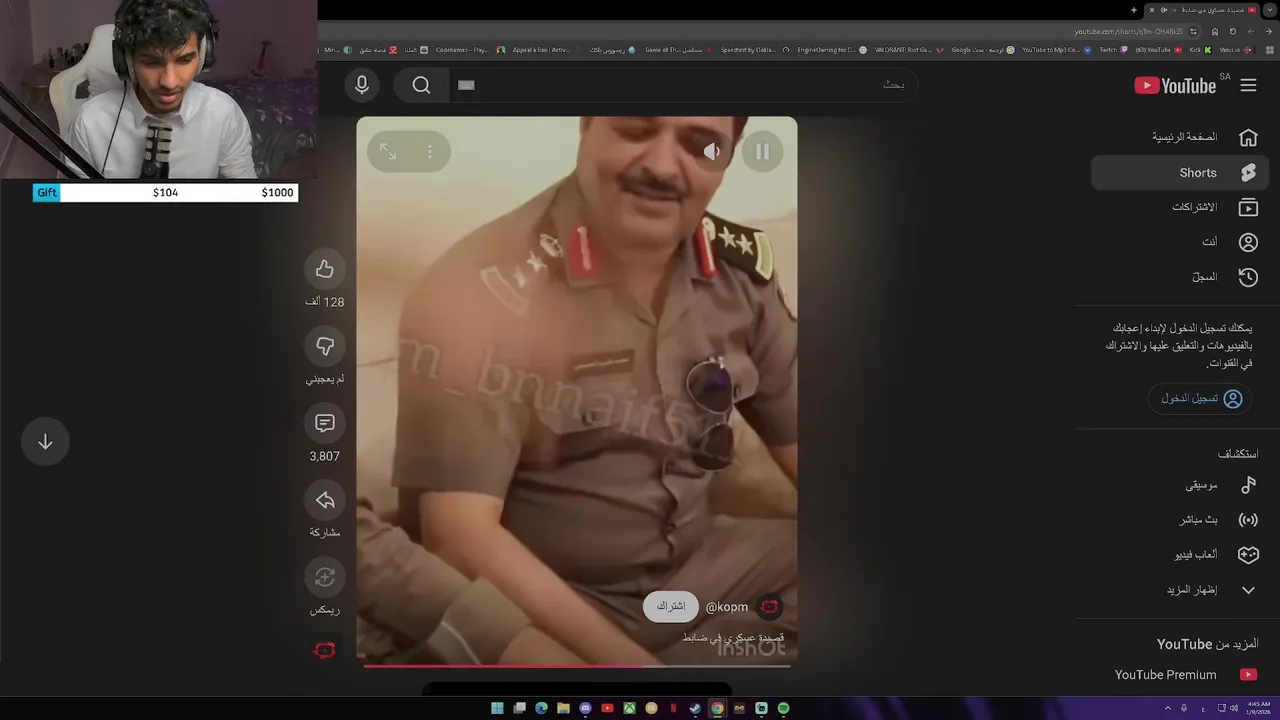
Task: Open Spotify from the taskbar
Action: click(783, 708)
